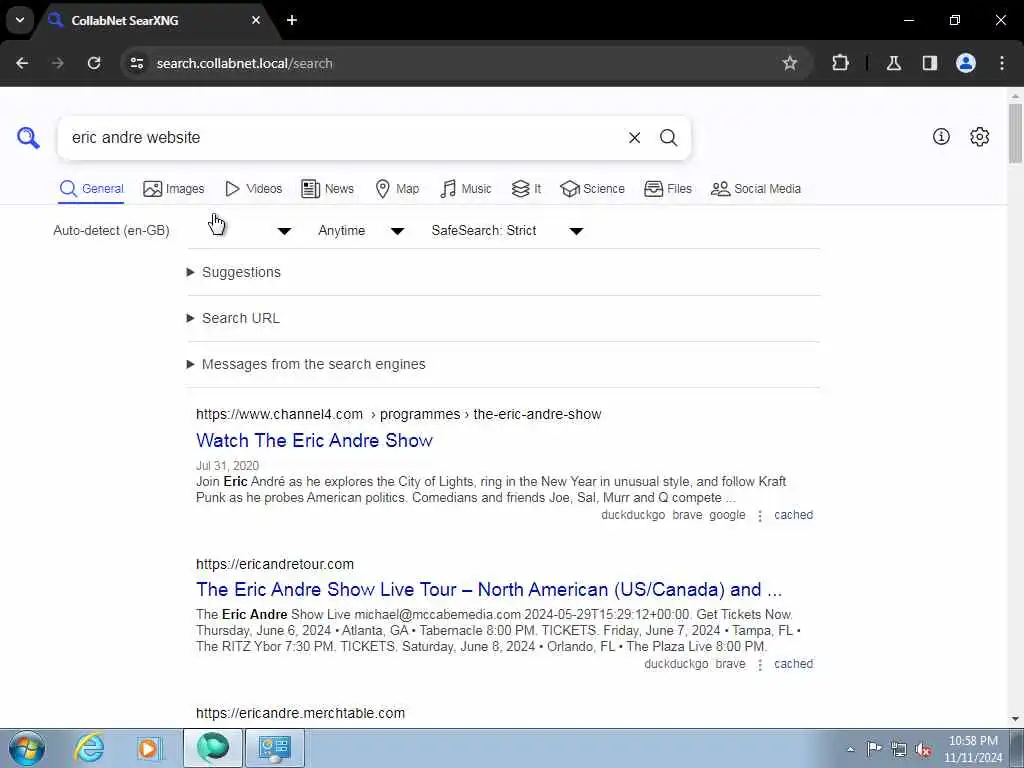This screenshot has height=768, width=1024.
Task: Open language dropdown Auto-detect (en-GB)
Action: (x=172, y=231)
